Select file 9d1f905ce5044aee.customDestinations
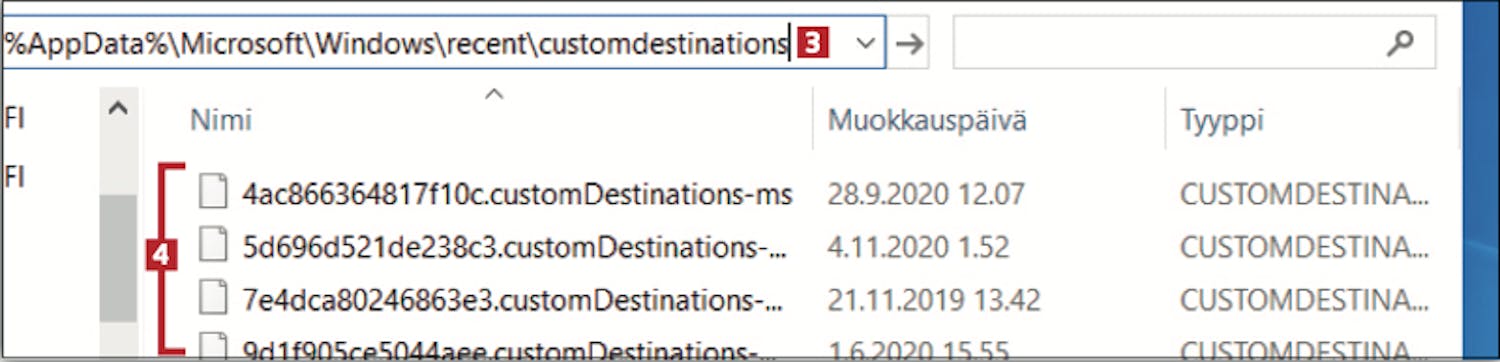This screenshot has width=1500, height=362. 508,351
